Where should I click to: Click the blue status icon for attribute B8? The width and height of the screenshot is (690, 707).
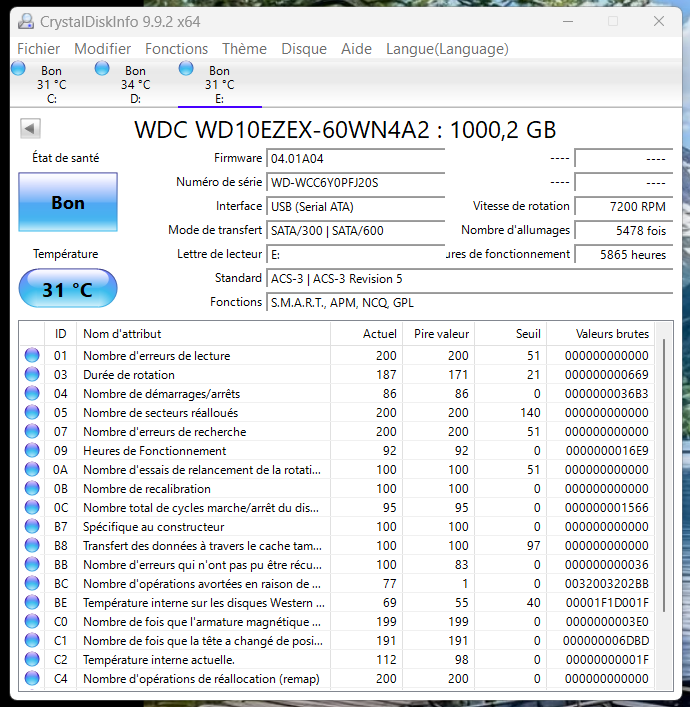tap(32, 545)
